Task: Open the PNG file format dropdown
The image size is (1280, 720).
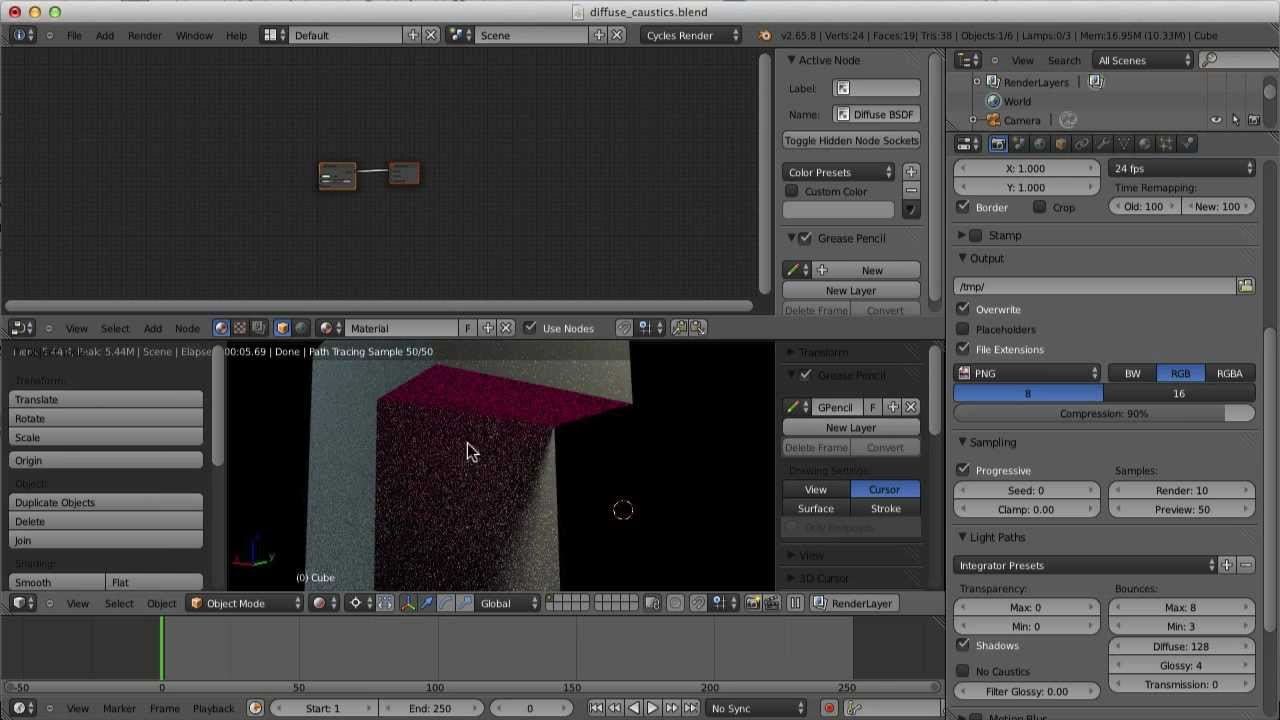Action: [1027, 373]
